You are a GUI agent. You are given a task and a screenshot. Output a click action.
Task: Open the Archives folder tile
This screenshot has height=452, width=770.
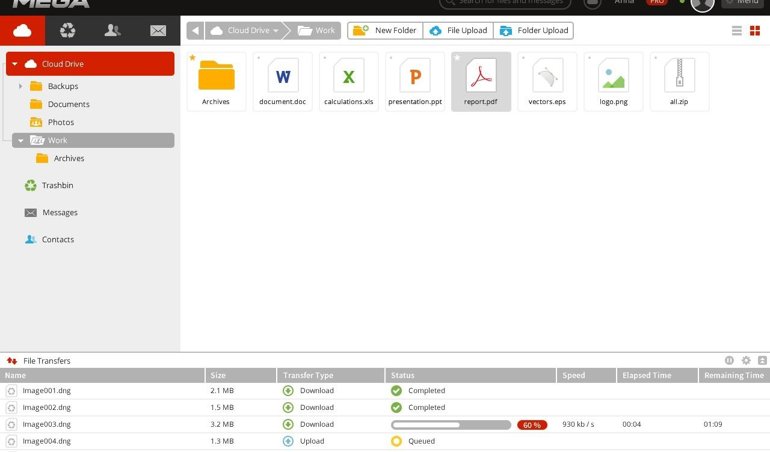tap(216, 82)
